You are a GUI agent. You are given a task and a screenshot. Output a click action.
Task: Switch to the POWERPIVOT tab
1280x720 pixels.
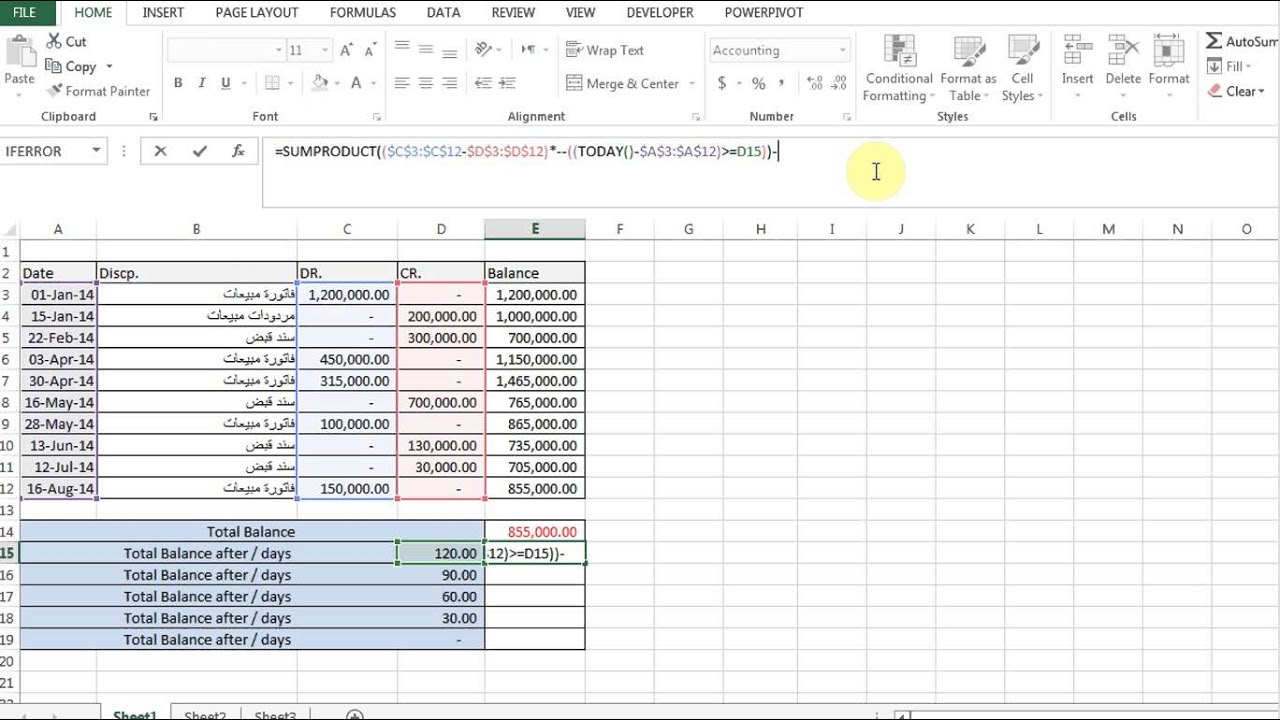point(764,13)
